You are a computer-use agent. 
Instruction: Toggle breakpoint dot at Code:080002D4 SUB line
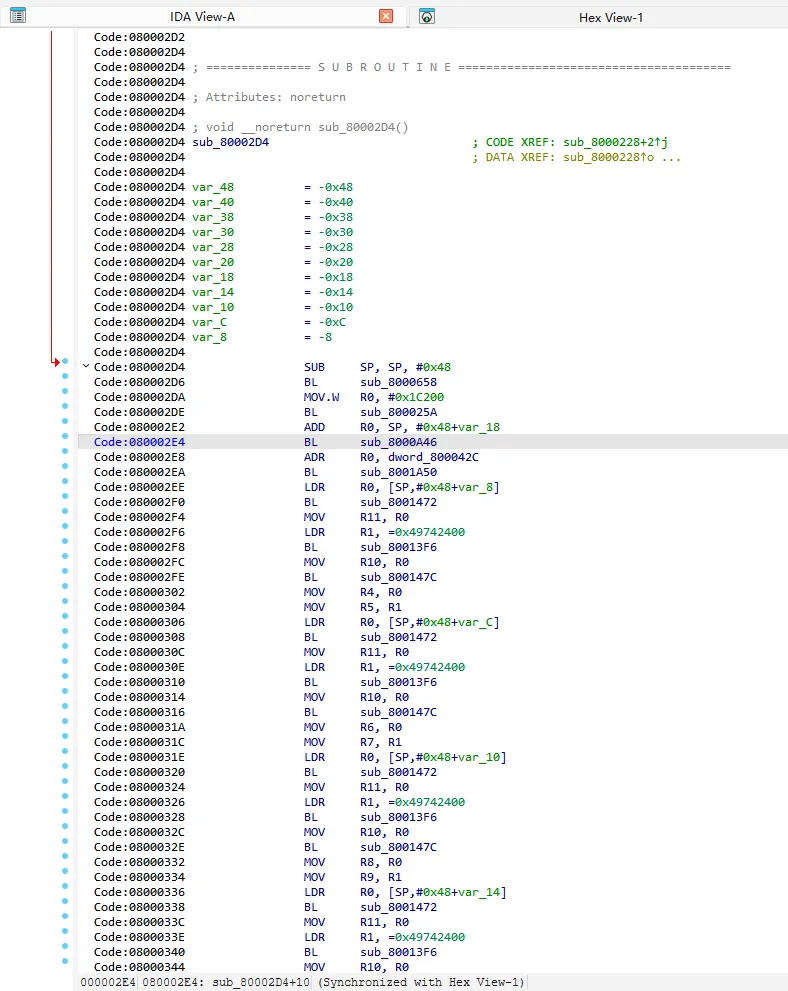click(65, 361)
